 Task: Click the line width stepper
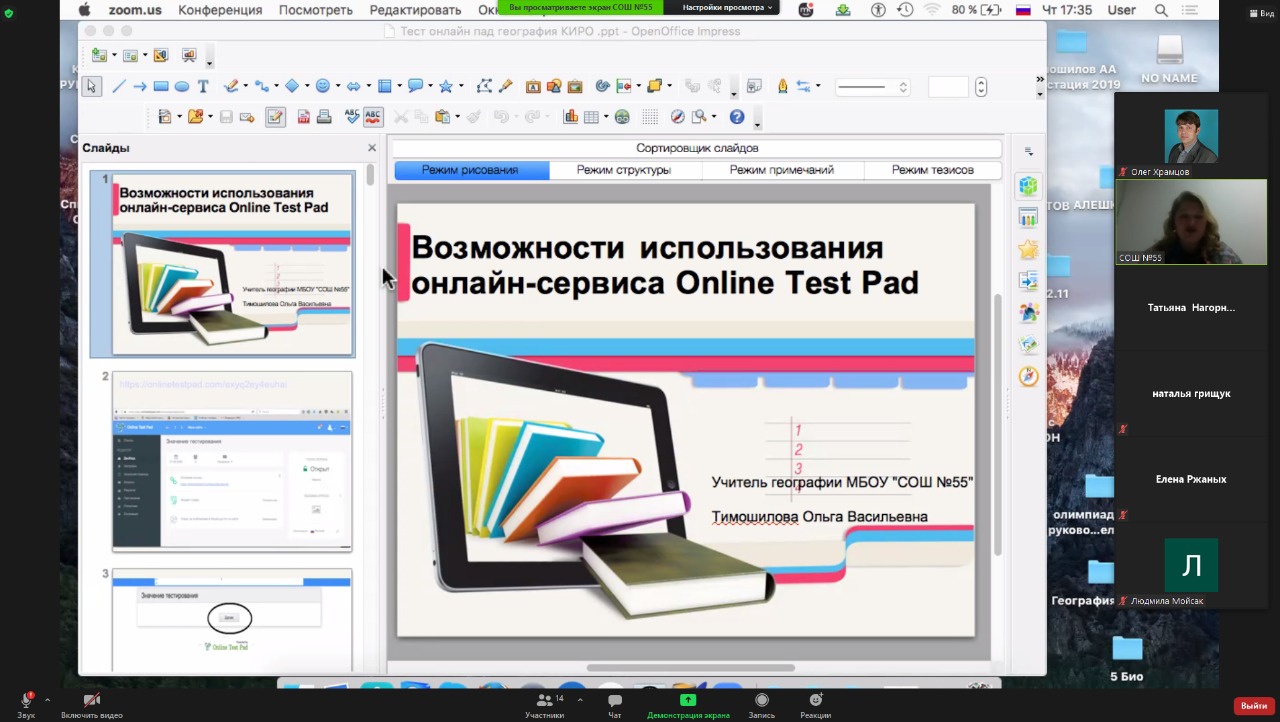pos(981,87)
